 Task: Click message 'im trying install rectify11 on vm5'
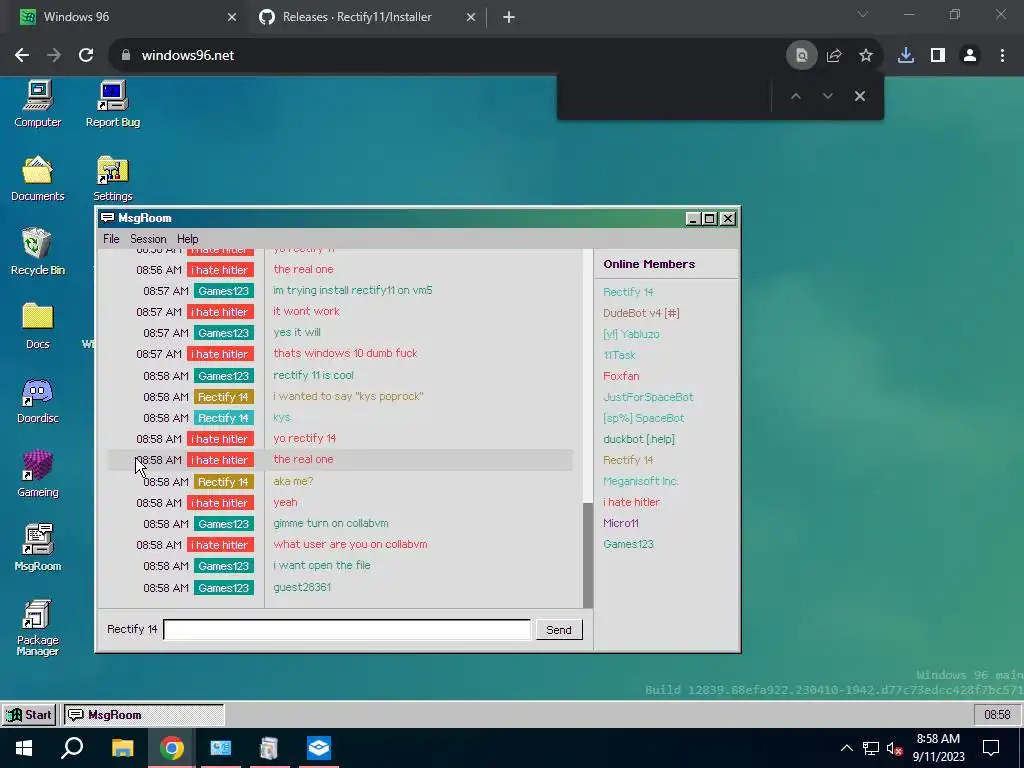click(x=353, y=290)
